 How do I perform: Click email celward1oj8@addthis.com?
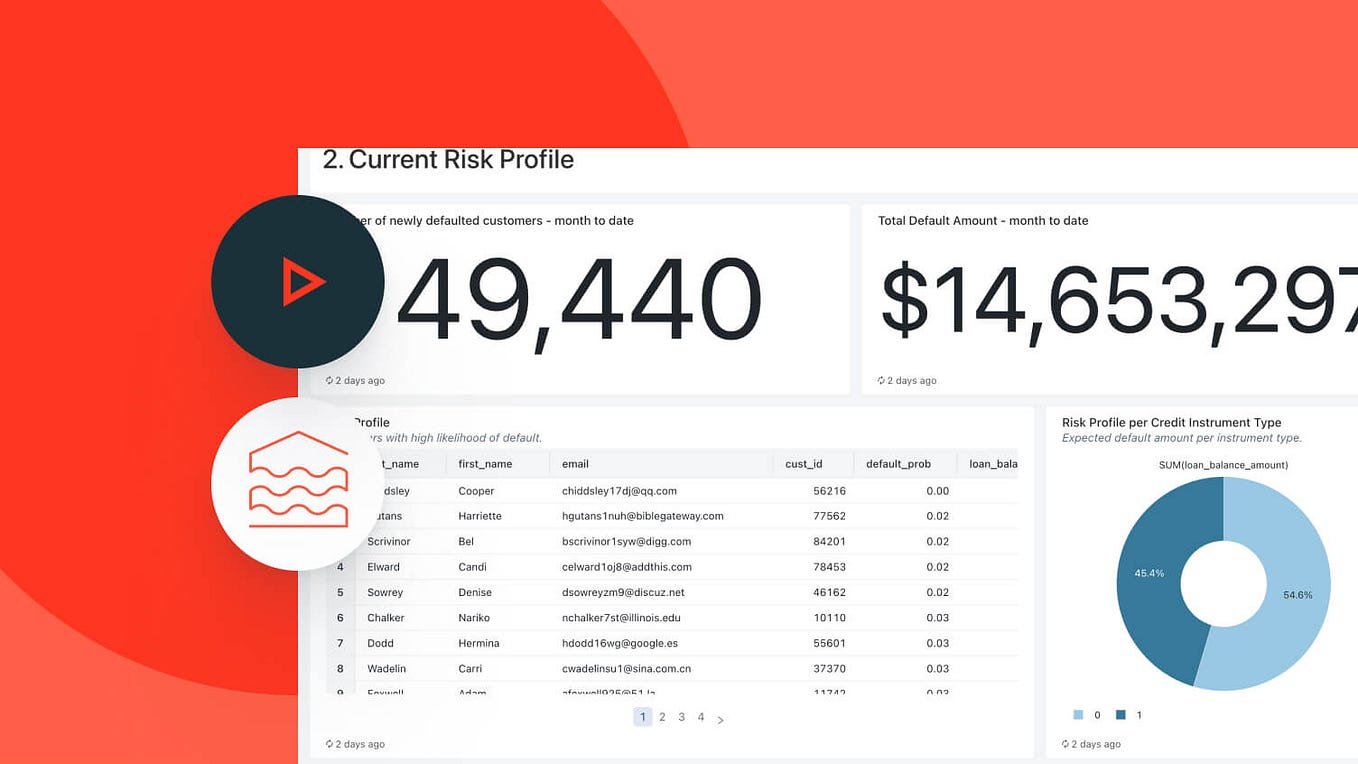pos(627,567)
